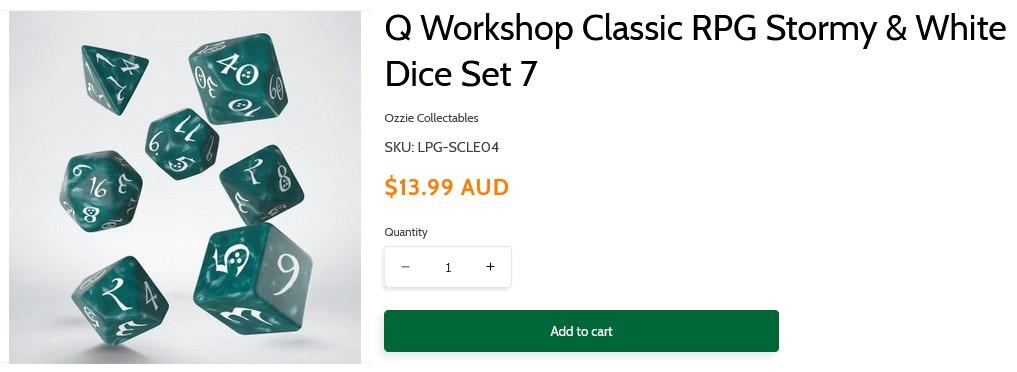Click the percentile die showing 40

[238, 79]
